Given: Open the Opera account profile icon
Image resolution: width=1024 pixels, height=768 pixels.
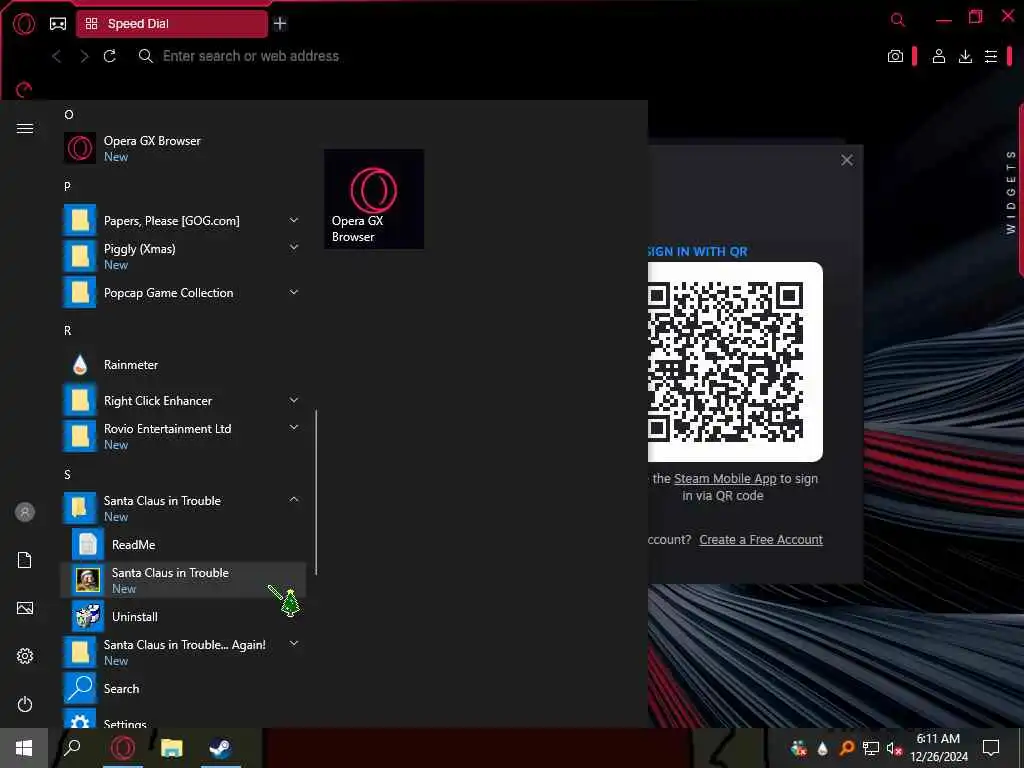Looking at the screenshot, I should pos(938,56).
